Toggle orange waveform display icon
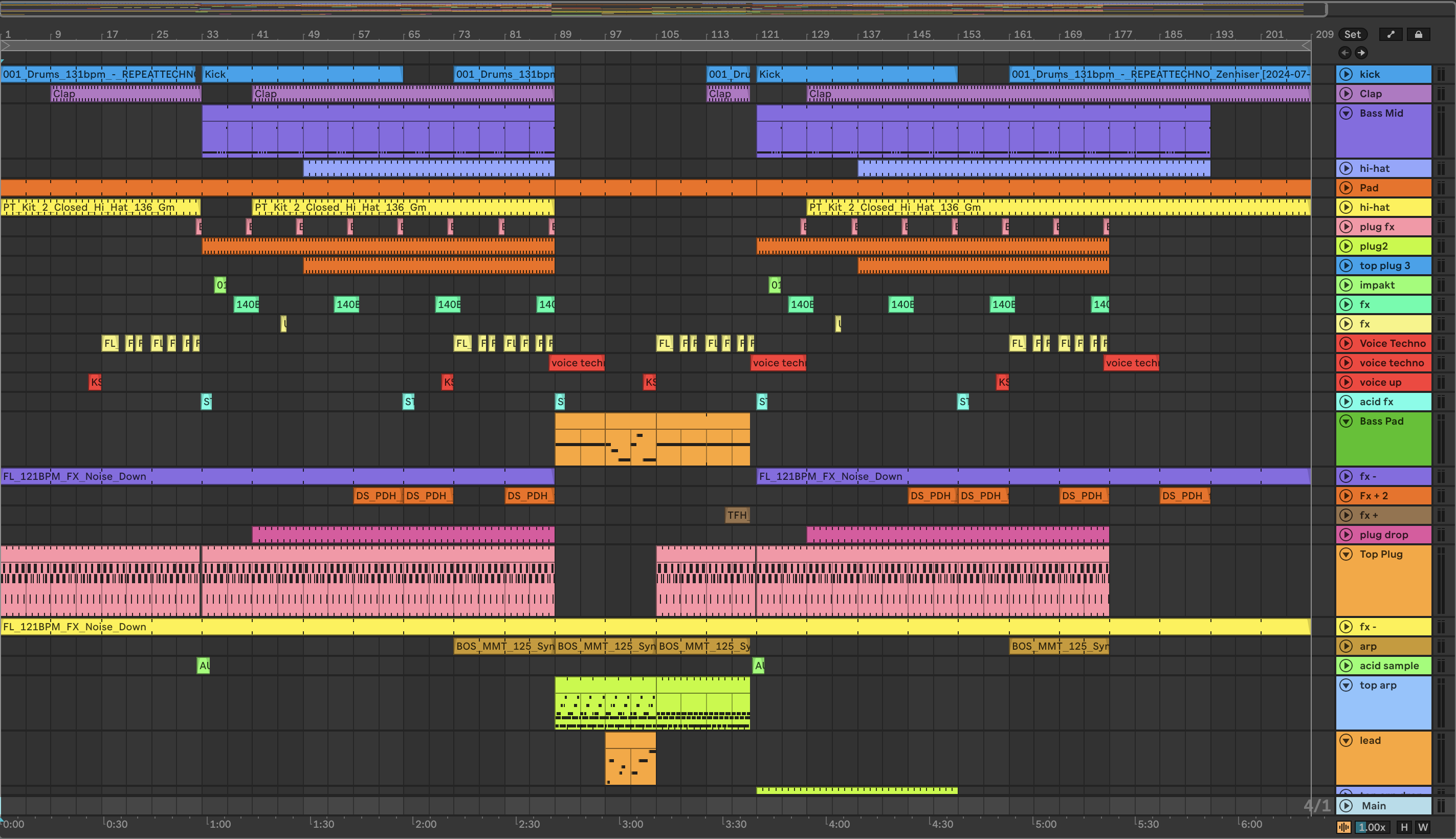Viewport: 1456px width, 839px height. point(1343,827)
